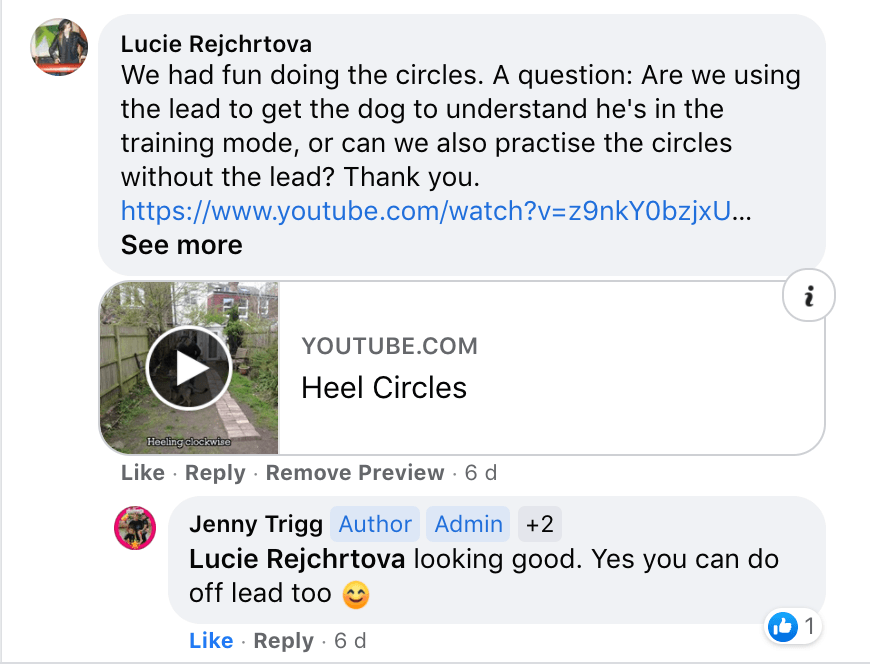Open Lucie Rejchrtova's profile picture
This screenshot has width=870, height=666.
click(59, 47)
